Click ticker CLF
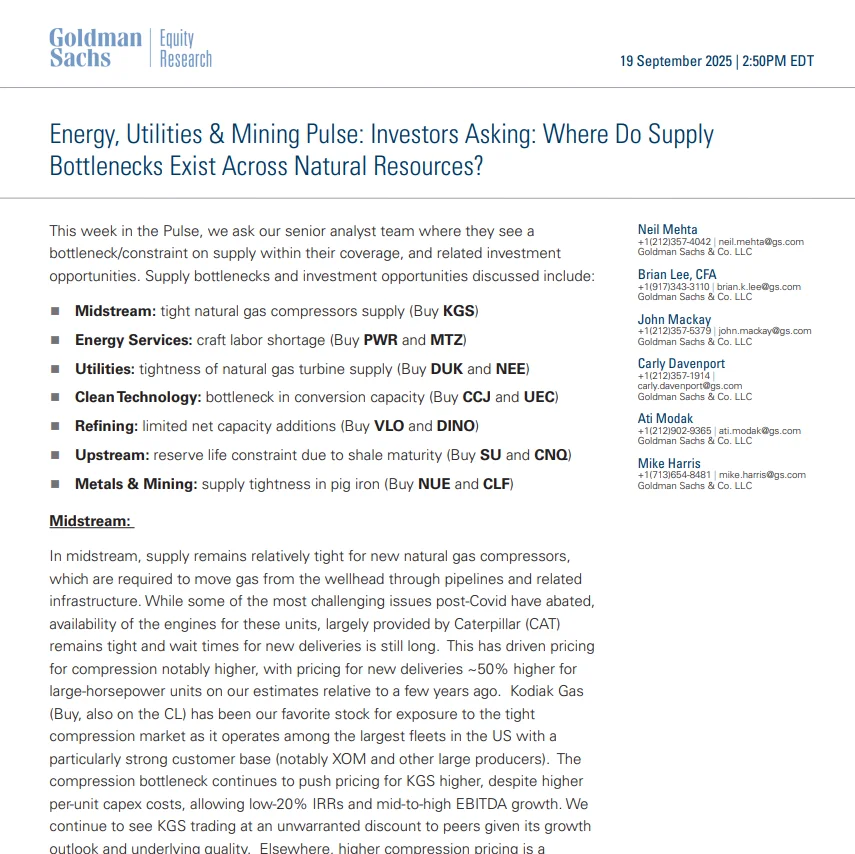The image size is (855, 854). pyautogui.click(x=496, y=484)
